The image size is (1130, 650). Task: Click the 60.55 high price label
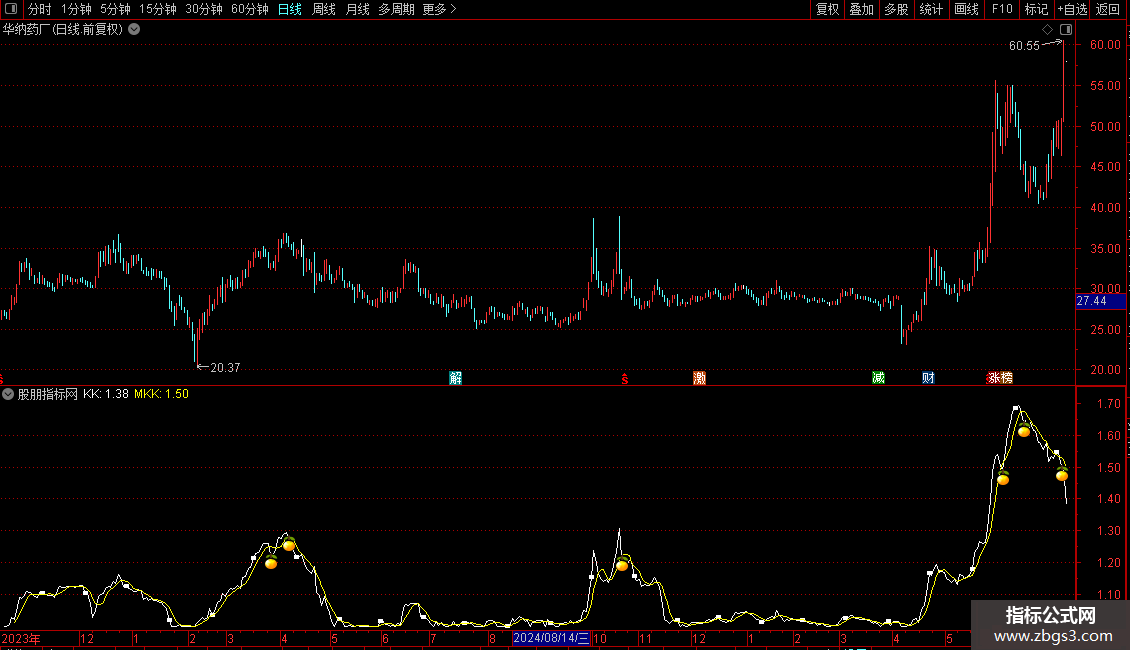point(1024,45)
